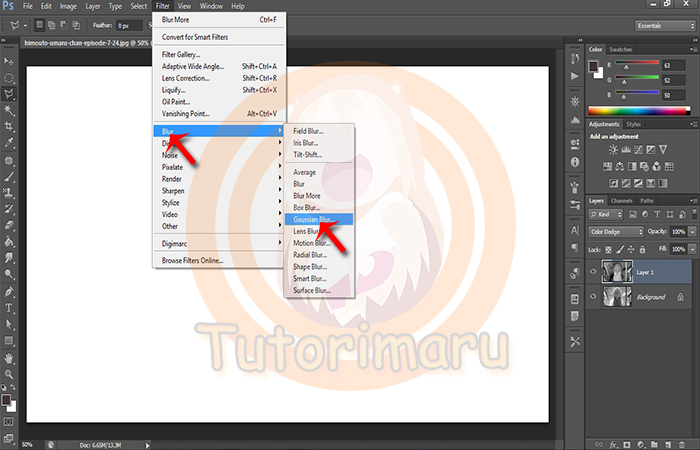The height and width of the screenshot is (450, 700).
Task: Select the Pen tool
Action: coord(8,292)
